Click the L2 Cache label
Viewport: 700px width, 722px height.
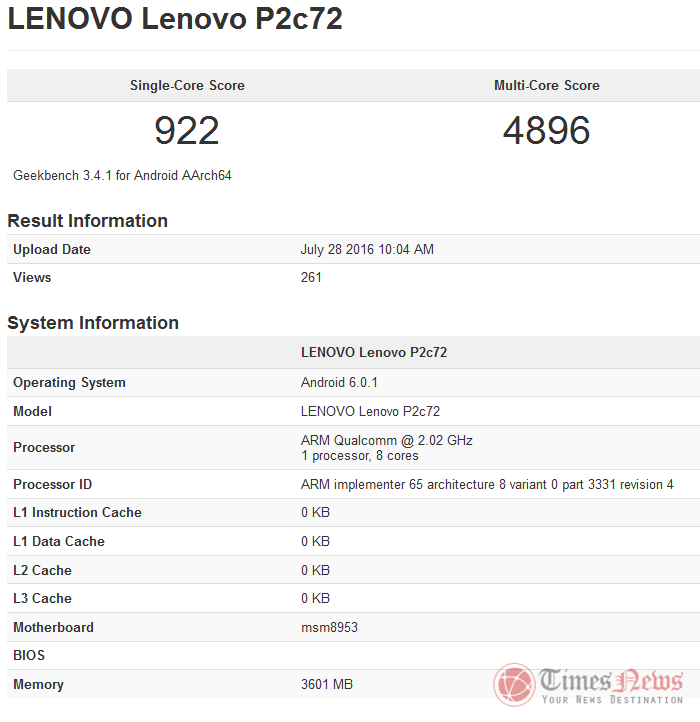pos(42,571)
